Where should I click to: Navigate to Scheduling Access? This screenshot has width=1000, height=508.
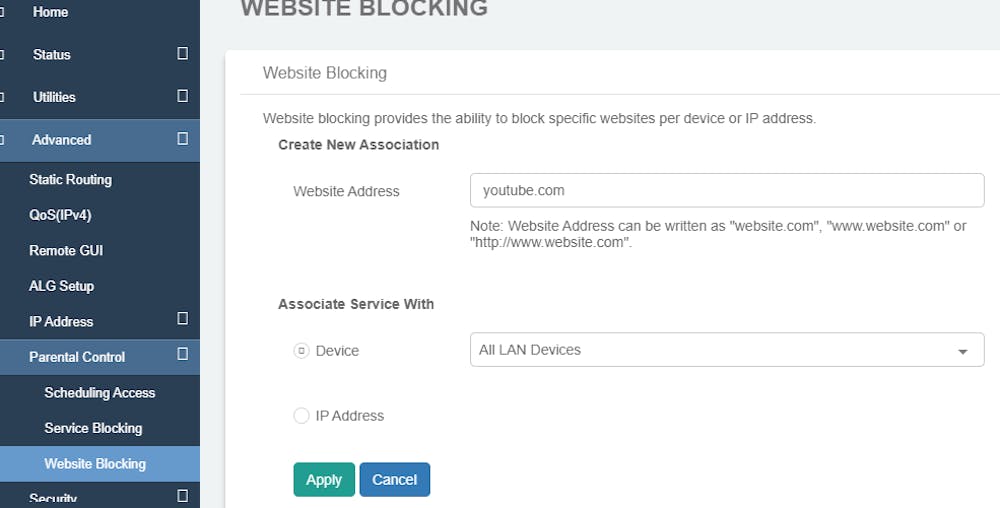(x=100, y=393)
